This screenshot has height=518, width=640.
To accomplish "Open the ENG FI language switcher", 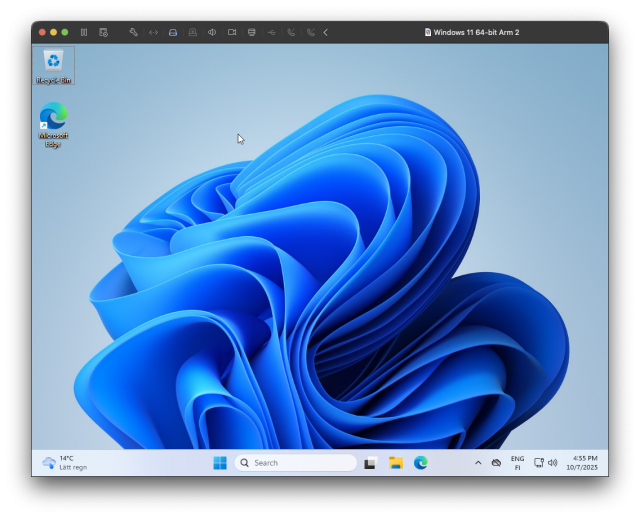I will click(517, 463).
